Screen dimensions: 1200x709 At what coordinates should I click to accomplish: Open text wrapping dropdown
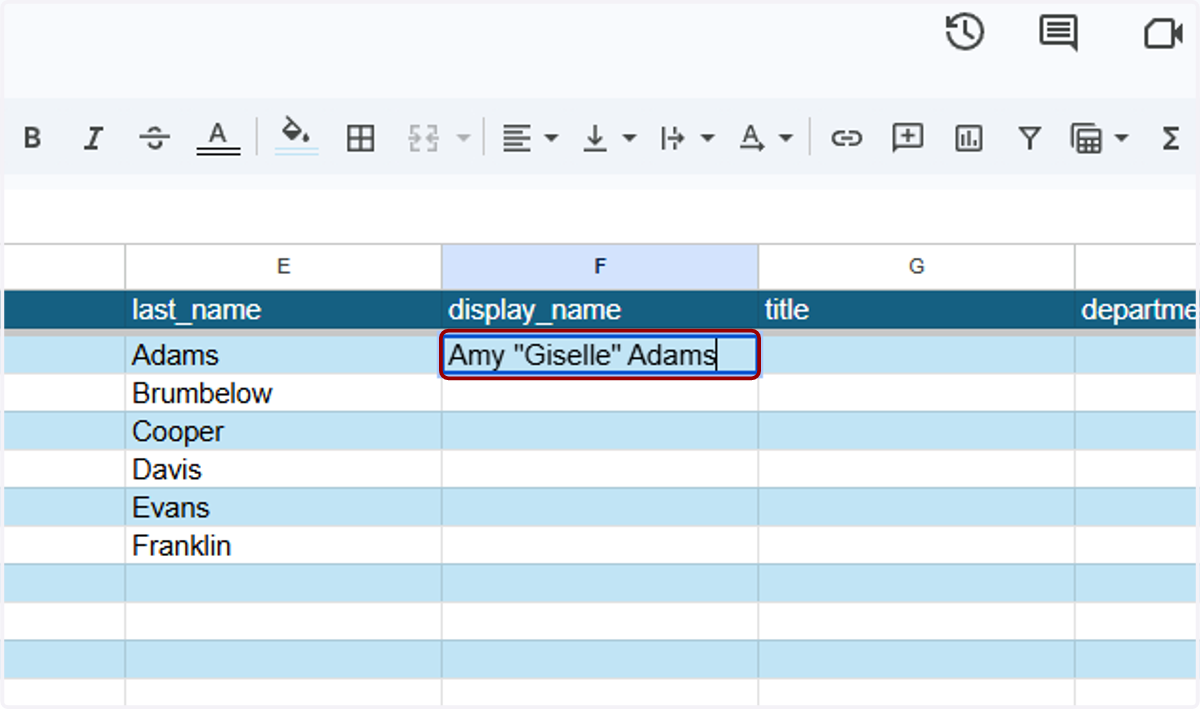(x=687, y=138)
